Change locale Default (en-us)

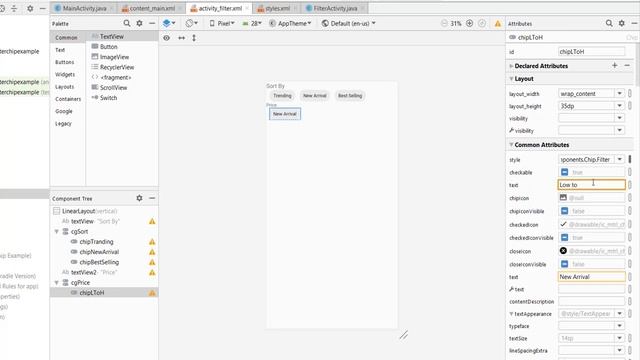tap(349, 23)
